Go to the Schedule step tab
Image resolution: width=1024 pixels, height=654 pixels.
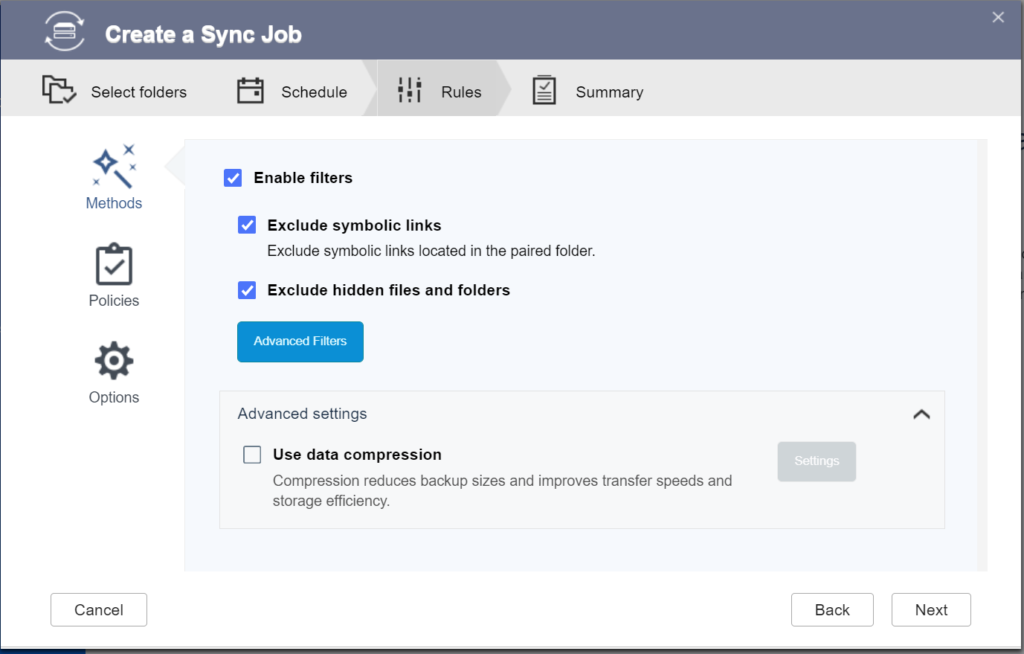pos(313,92)
